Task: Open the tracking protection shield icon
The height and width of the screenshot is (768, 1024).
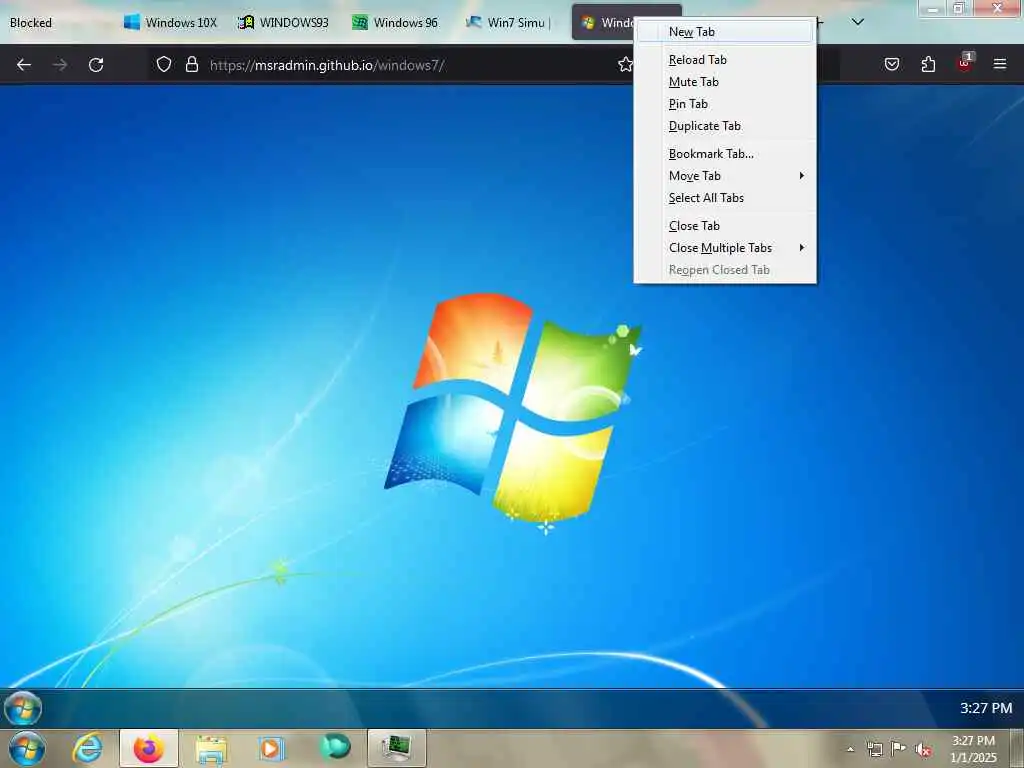Action: click(x=164, y=65)
